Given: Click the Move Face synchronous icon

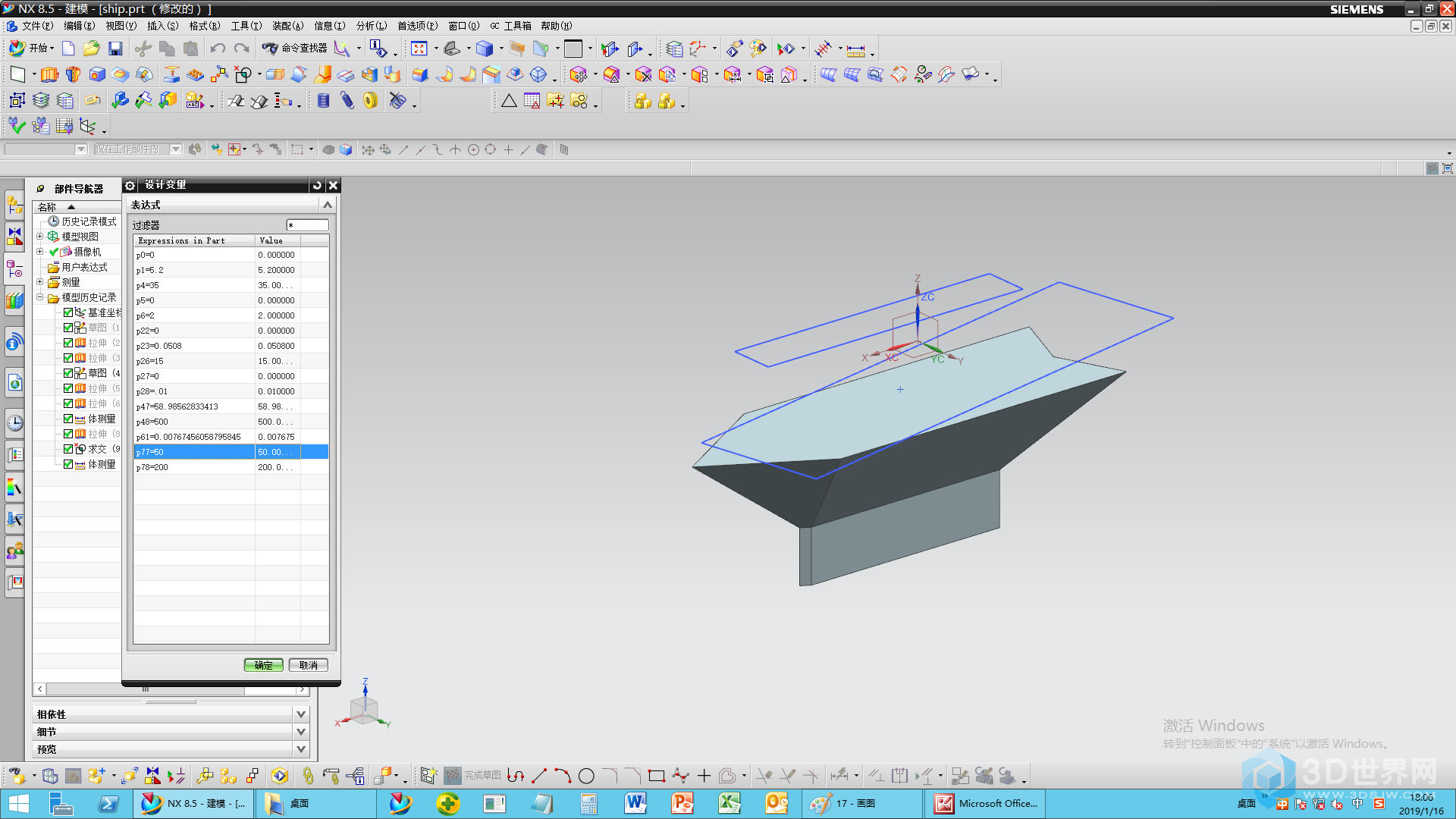Looking at the screenshot, I should pyautogui.click(x=579, y=75).
